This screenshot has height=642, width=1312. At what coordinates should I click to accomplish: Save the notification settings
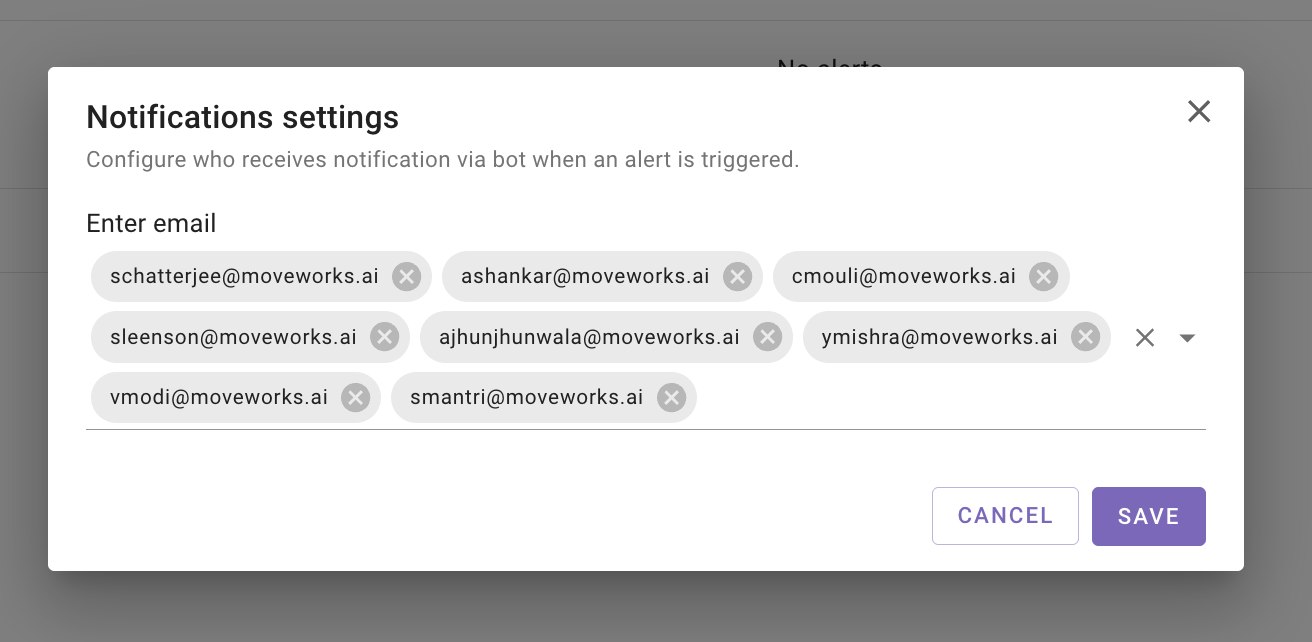1149,516
